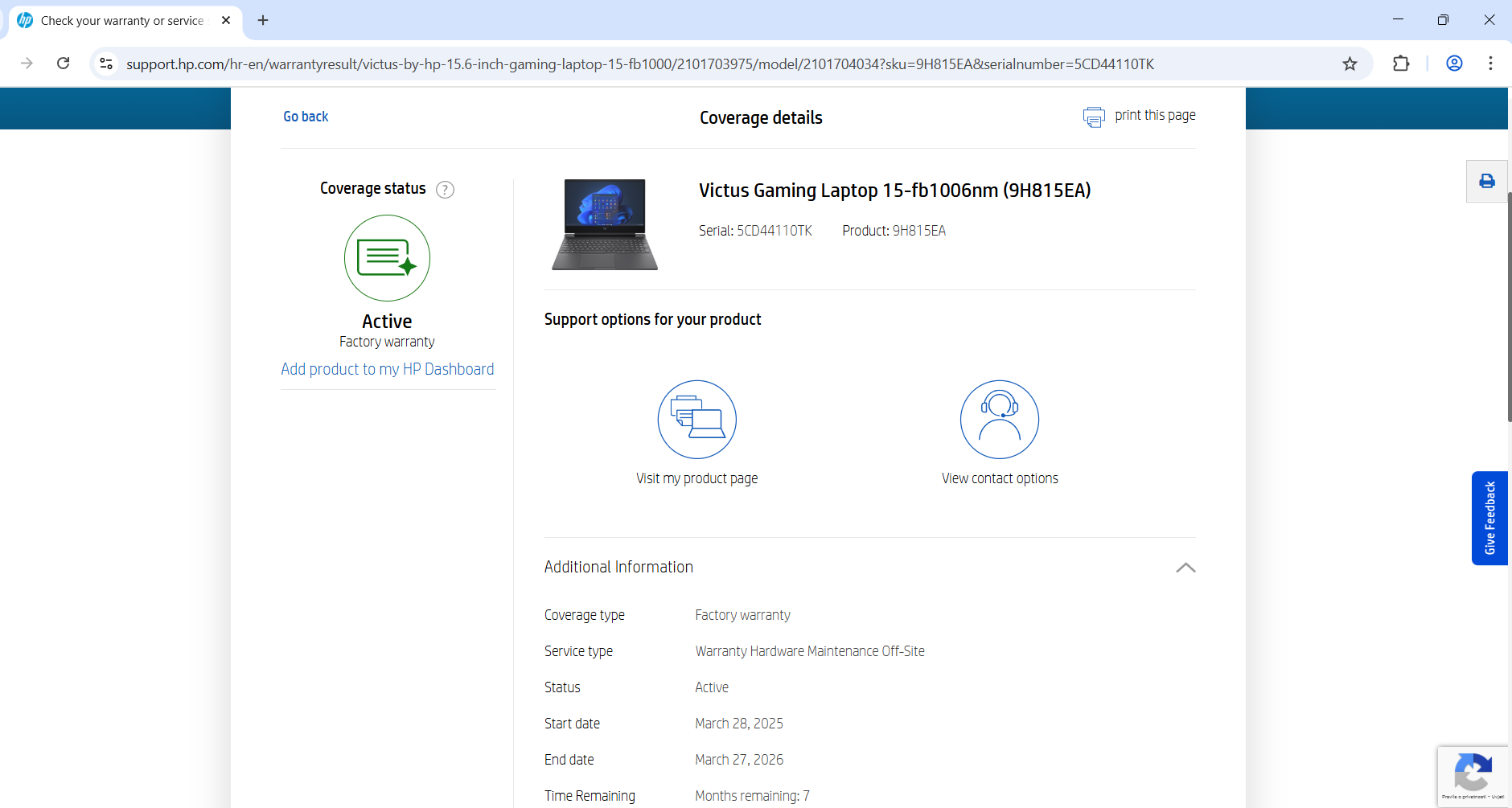Click Visit my product page text
The width and height of the screenshot is (1512, 808).
(x=697, y=478)
